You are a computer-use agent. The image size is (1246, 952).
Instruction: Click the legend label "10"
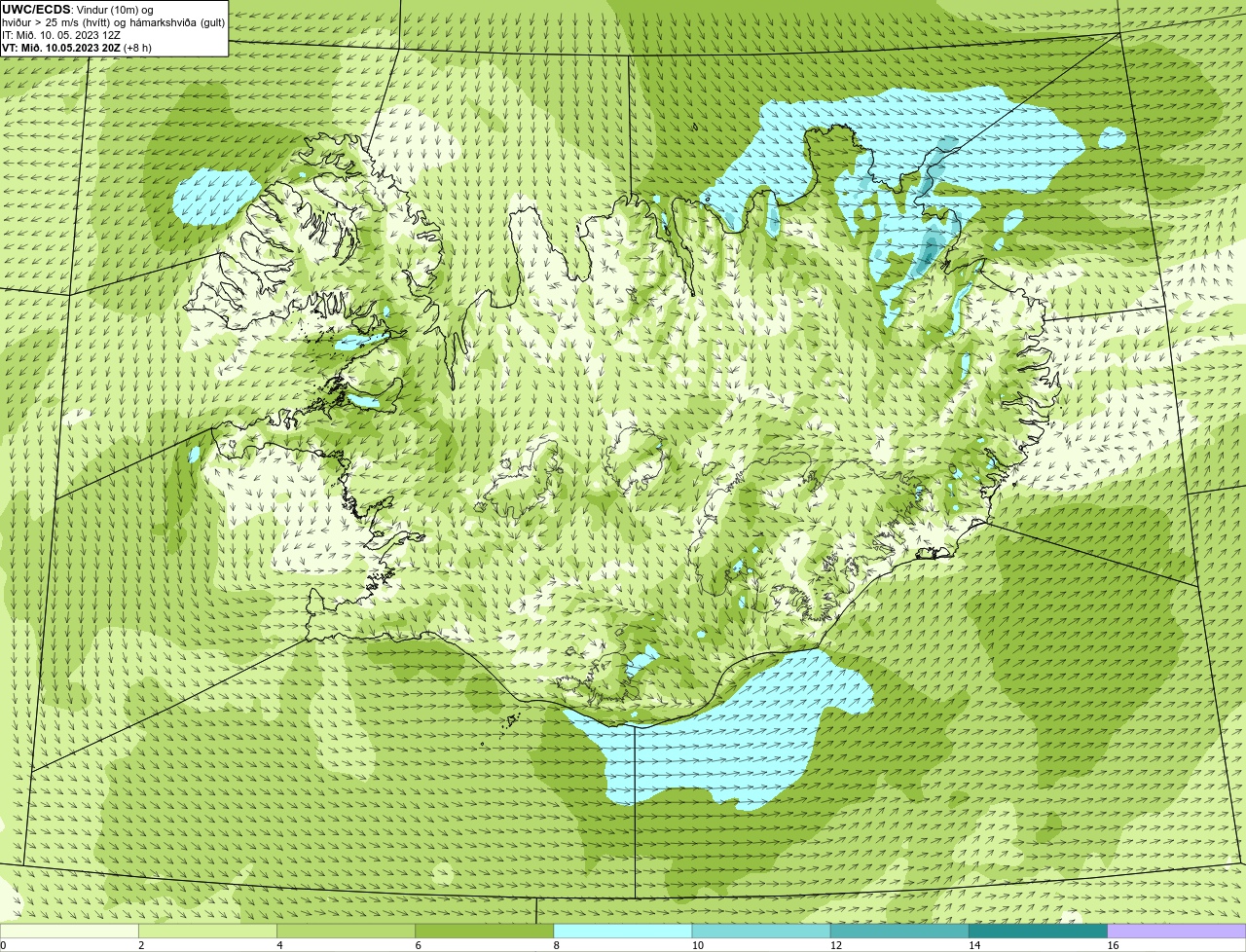point(697,945)
